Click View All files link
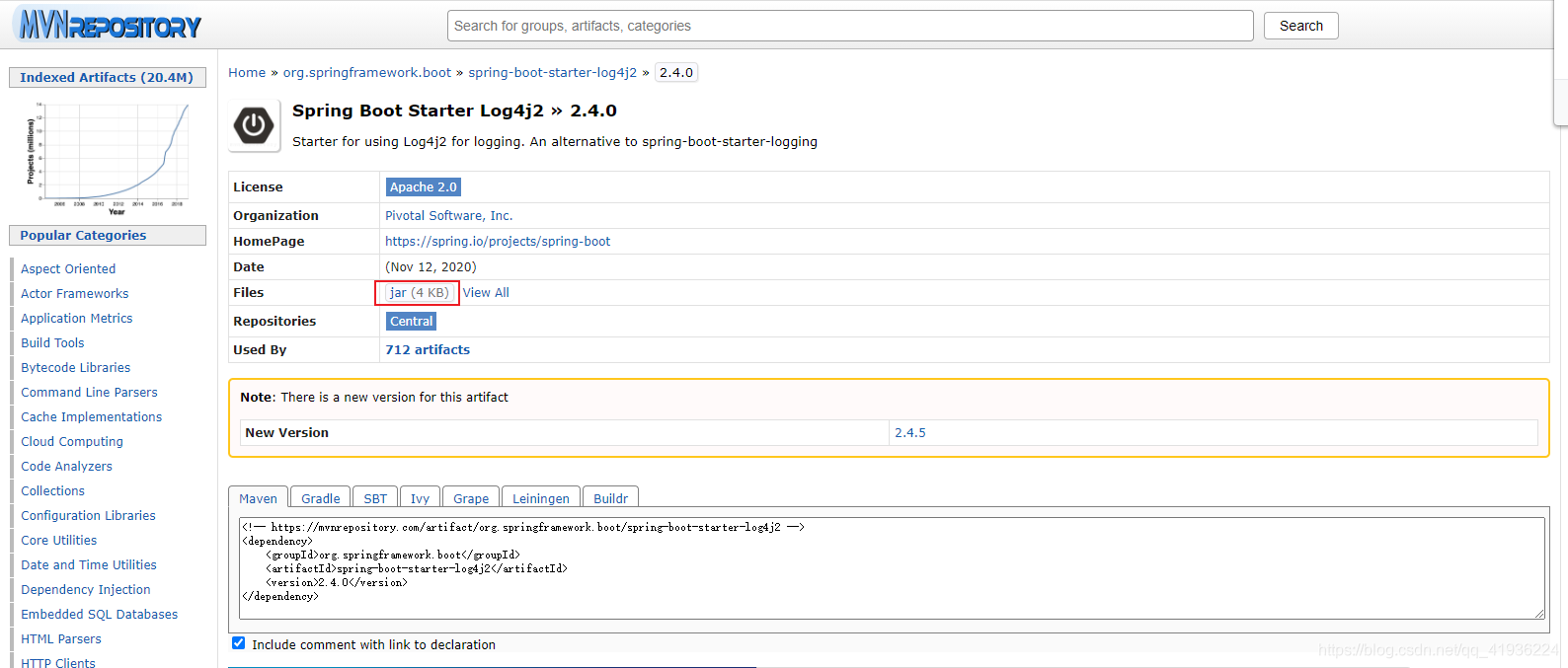1568x668 pixels. 486,292
